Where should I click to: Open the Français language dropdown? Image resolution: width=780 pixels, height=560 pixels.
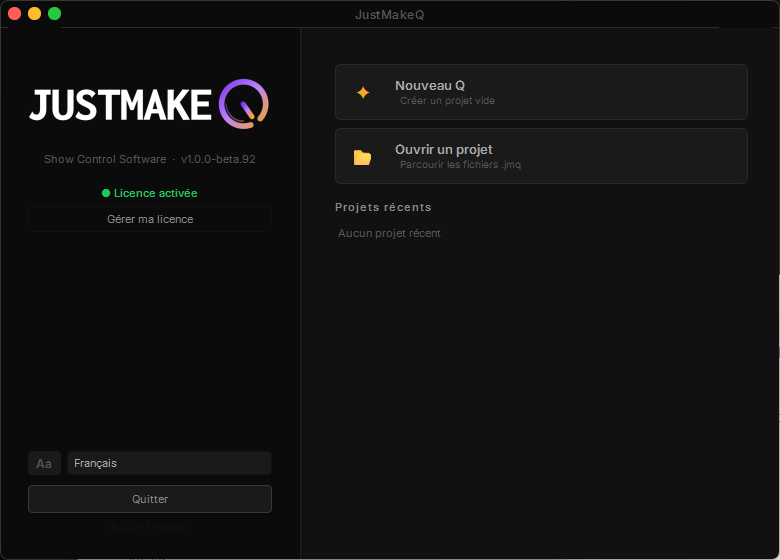point(169,463)
